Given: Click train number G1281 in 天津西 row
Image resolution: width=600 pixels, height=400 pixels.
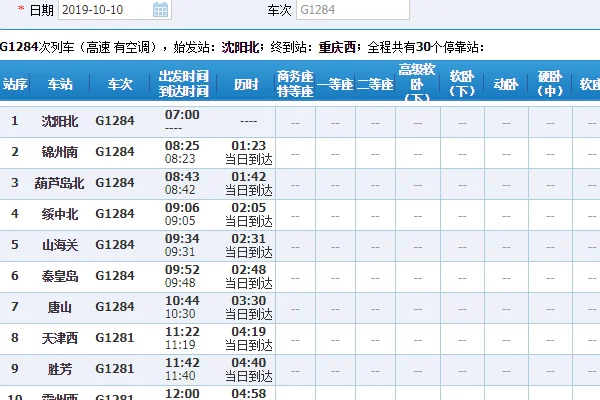Looking at the screenshot, I should (x=115, y=338).
